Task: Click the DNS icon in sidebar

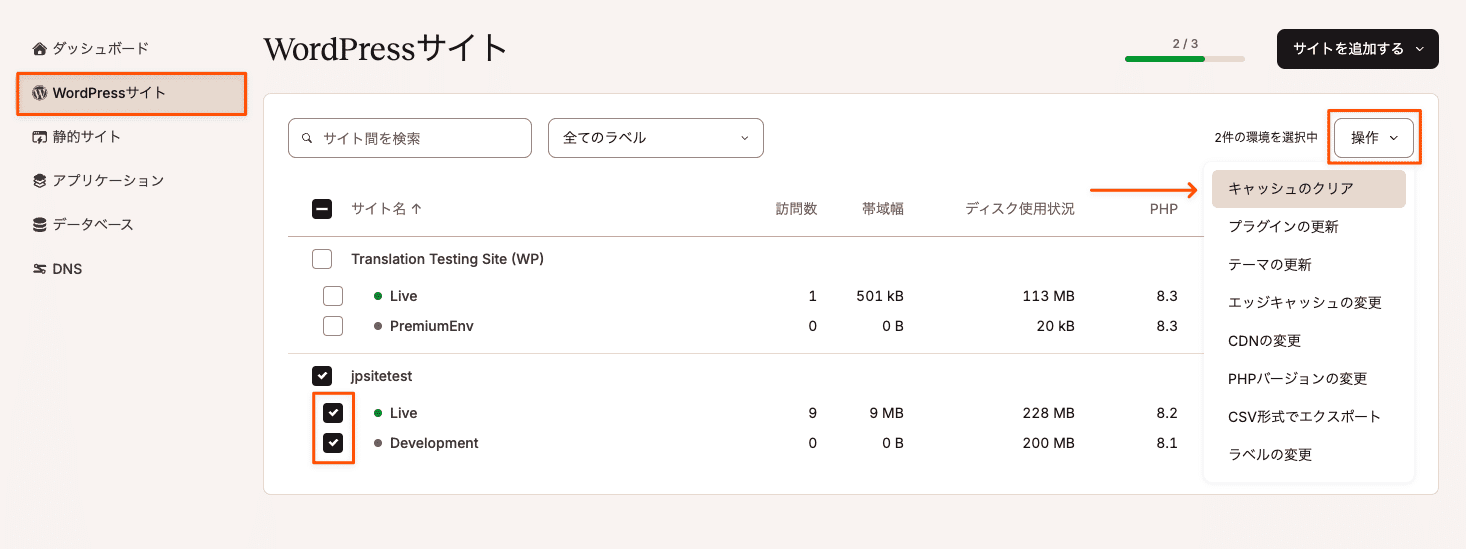Action: click(x=40, y=269)
